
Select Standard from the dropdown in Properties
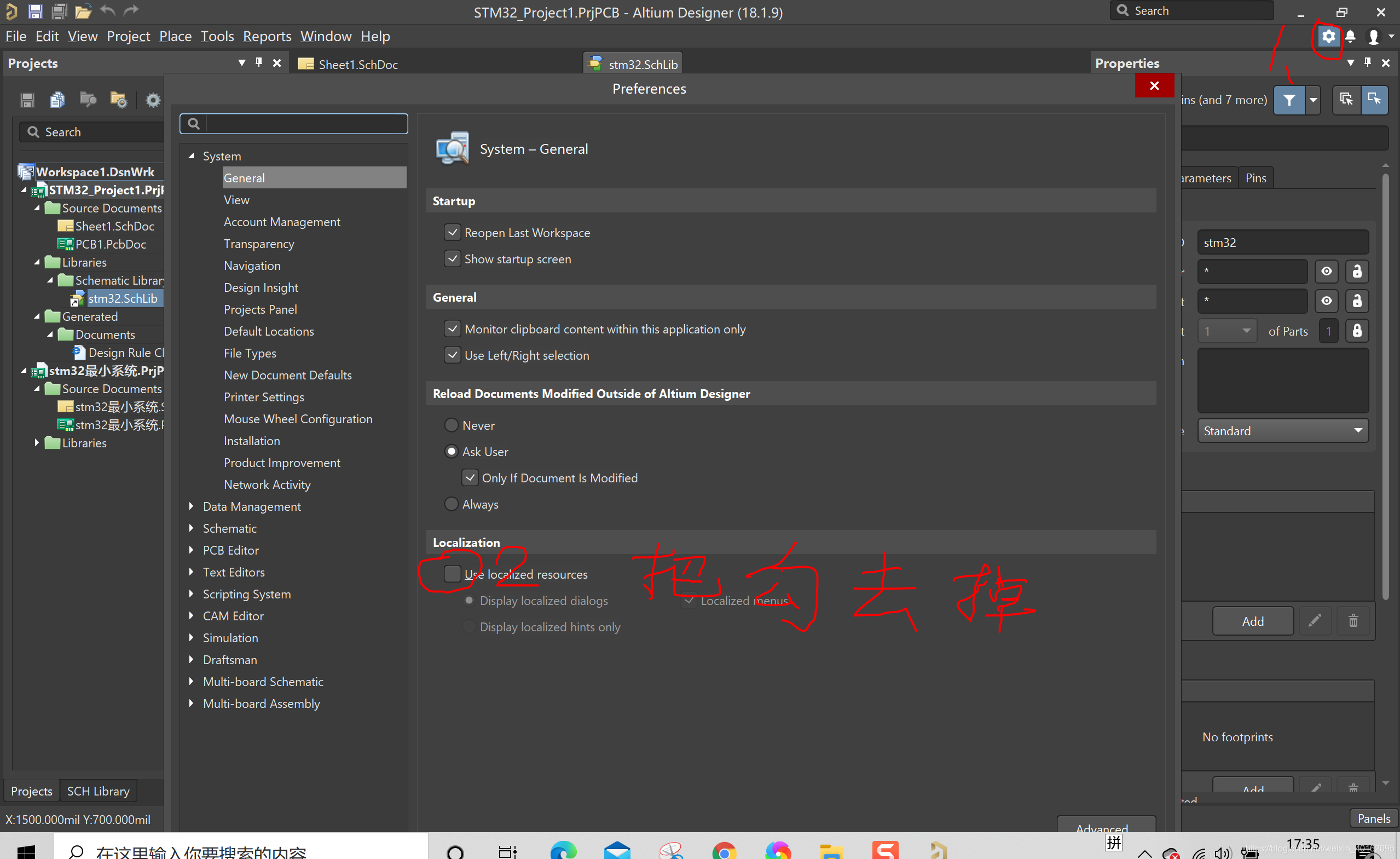[x=1283, y=430]
